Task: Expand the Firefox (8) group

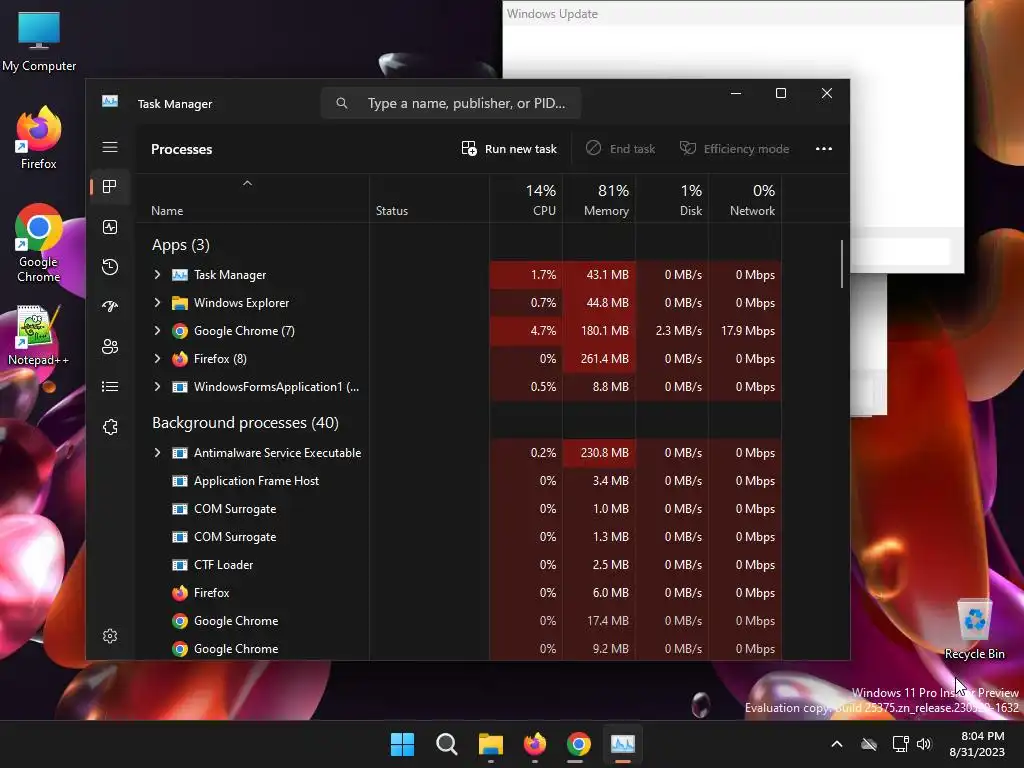Action: (157, 359)
